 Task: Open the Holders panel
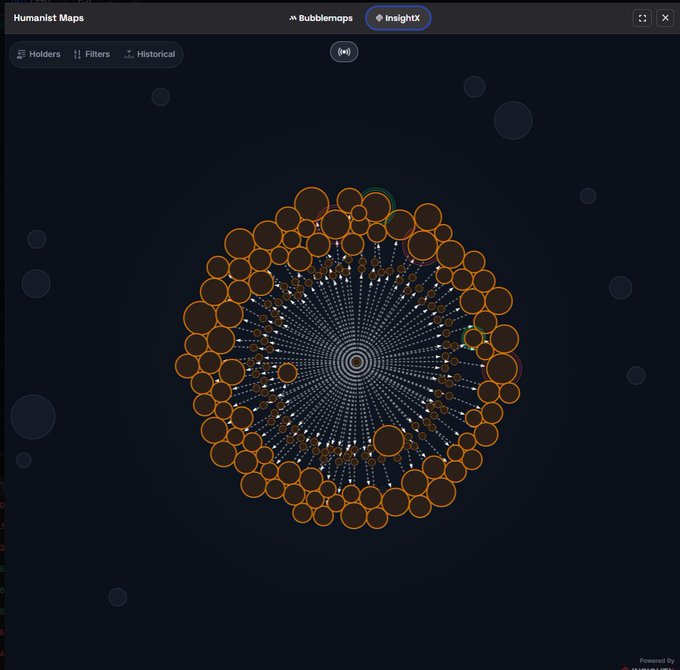(x=39, y=54)
